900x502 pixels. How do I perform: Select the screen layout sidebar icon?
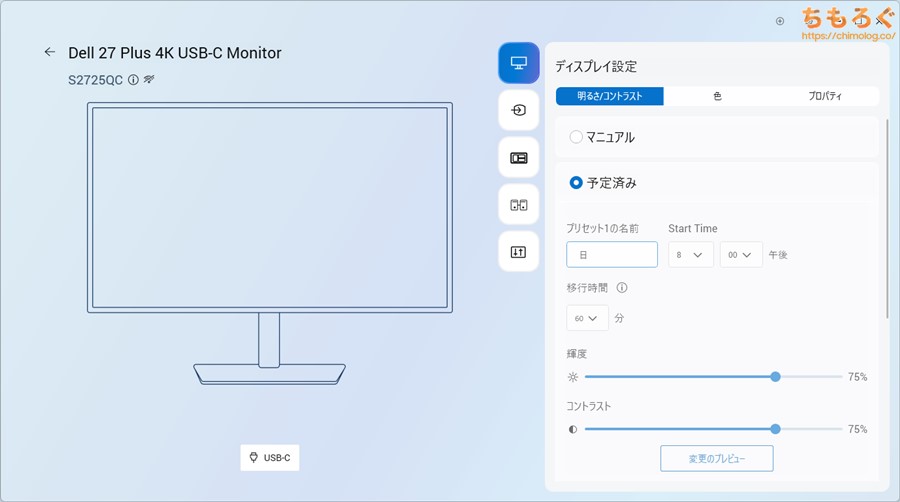pos(518,158)
